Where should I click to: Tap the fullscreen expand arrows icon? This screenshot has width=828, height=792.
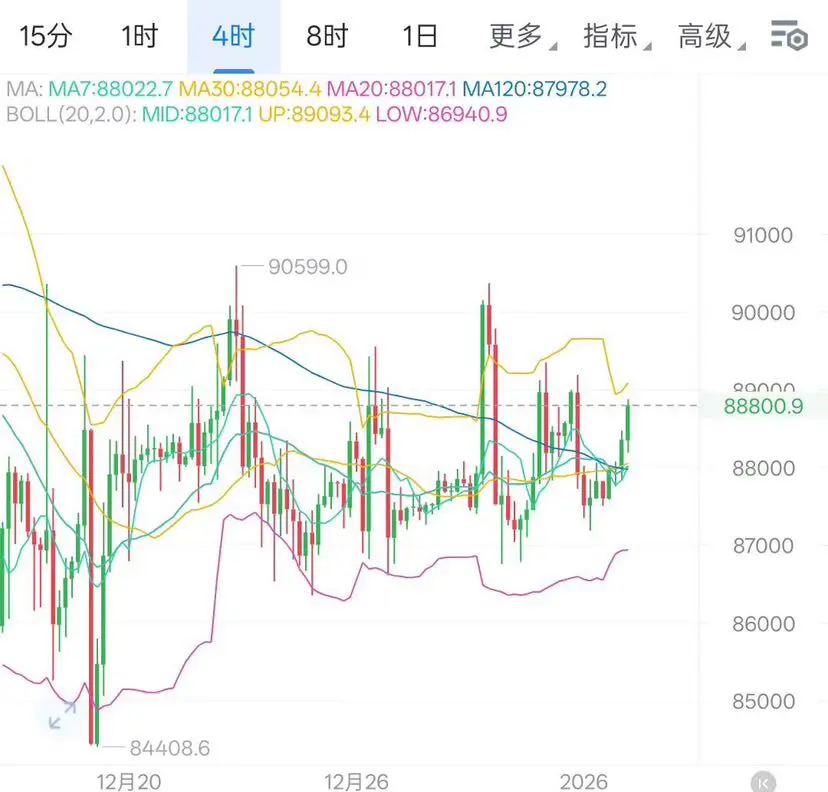62,715
